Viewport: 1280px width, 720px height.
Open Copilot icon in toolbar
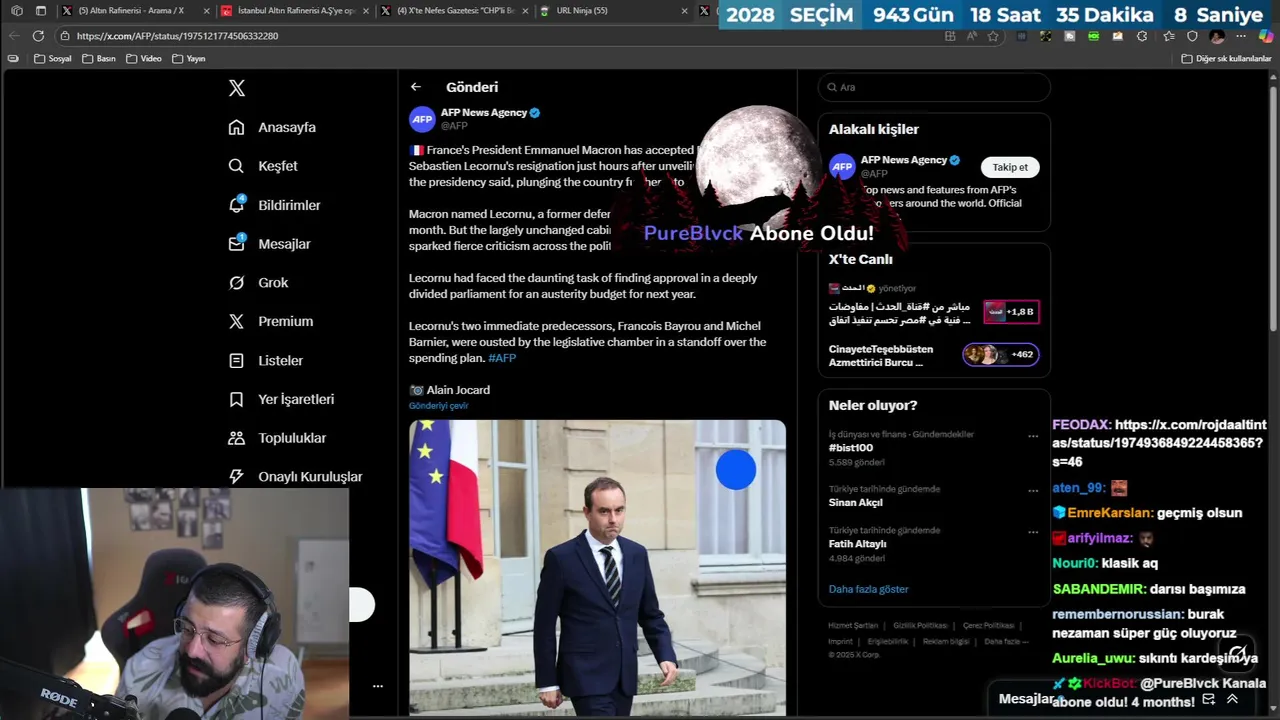(x=1266, y=36)
